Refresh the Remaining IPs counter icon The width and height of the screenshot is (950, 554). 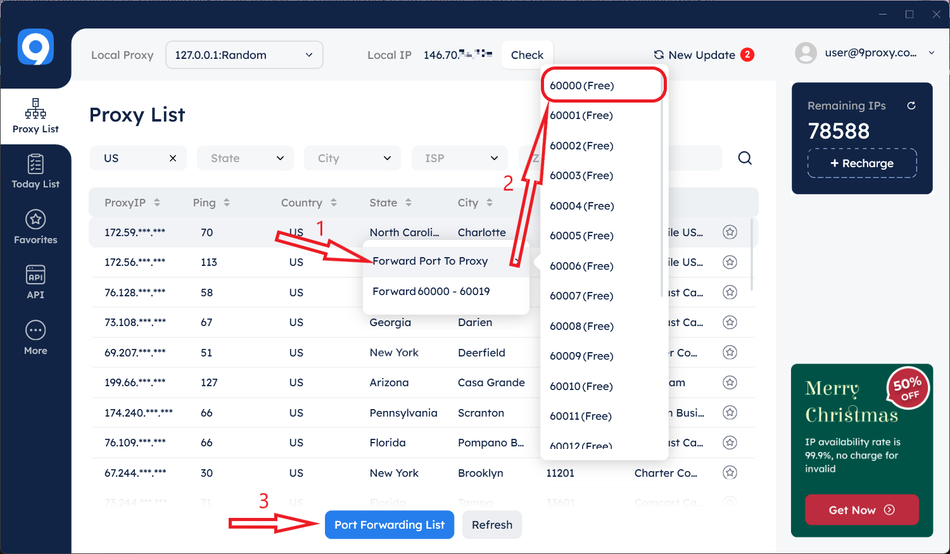coord(911,106)
